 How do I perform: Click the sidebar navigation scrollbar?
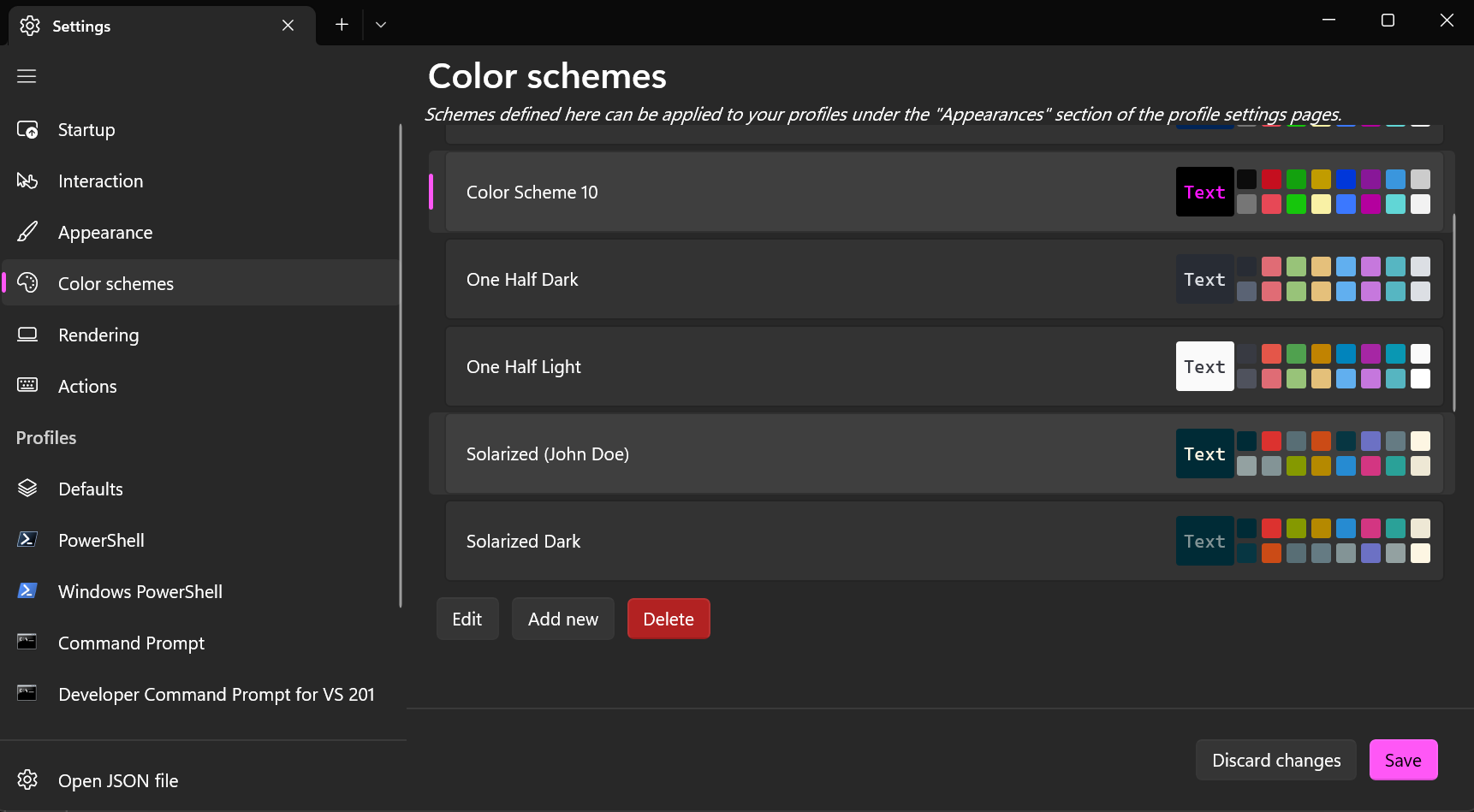coord(401,366)
